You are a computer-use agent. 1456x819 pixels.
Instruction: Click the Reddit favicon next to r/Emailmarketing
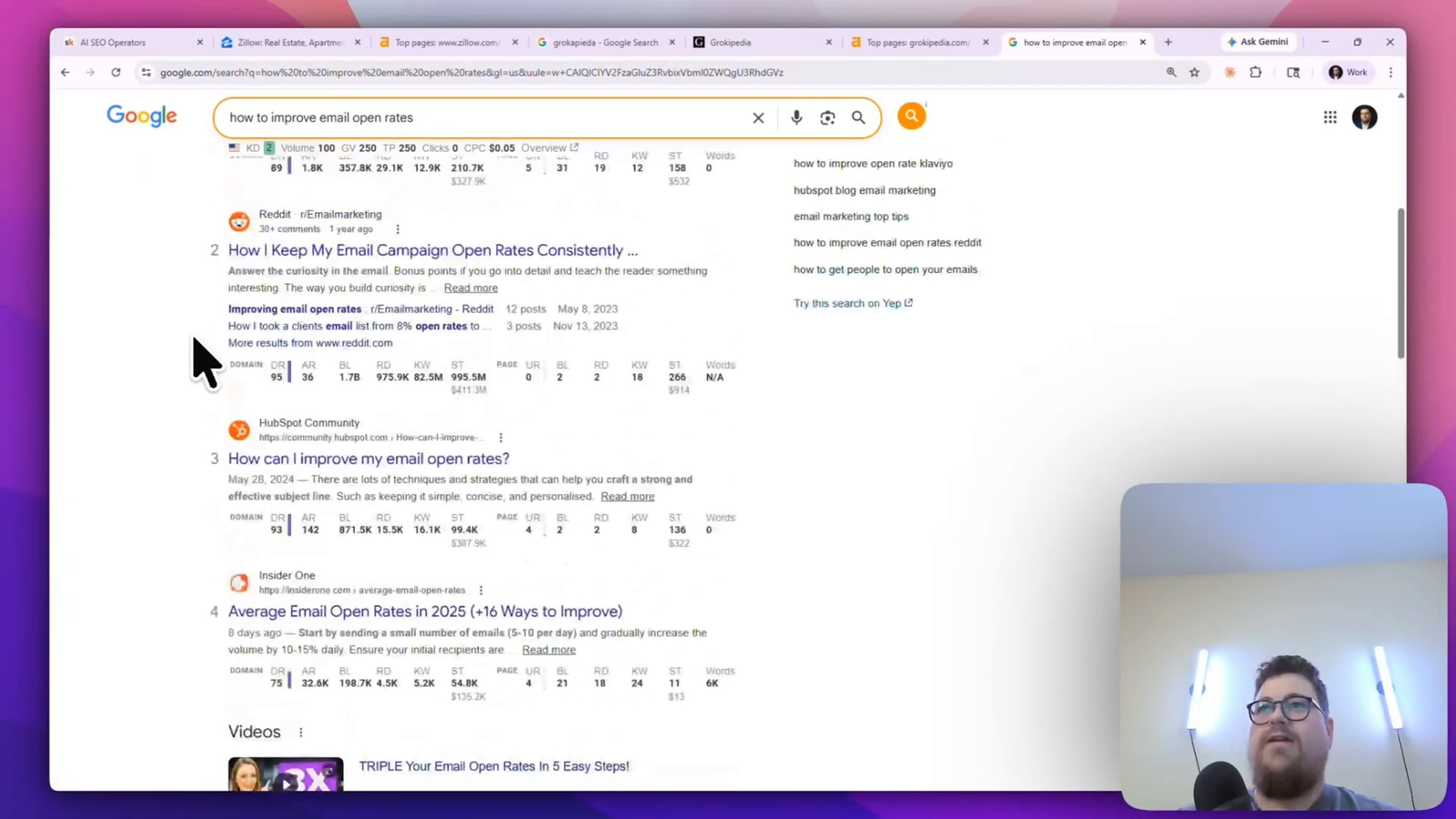238,220
